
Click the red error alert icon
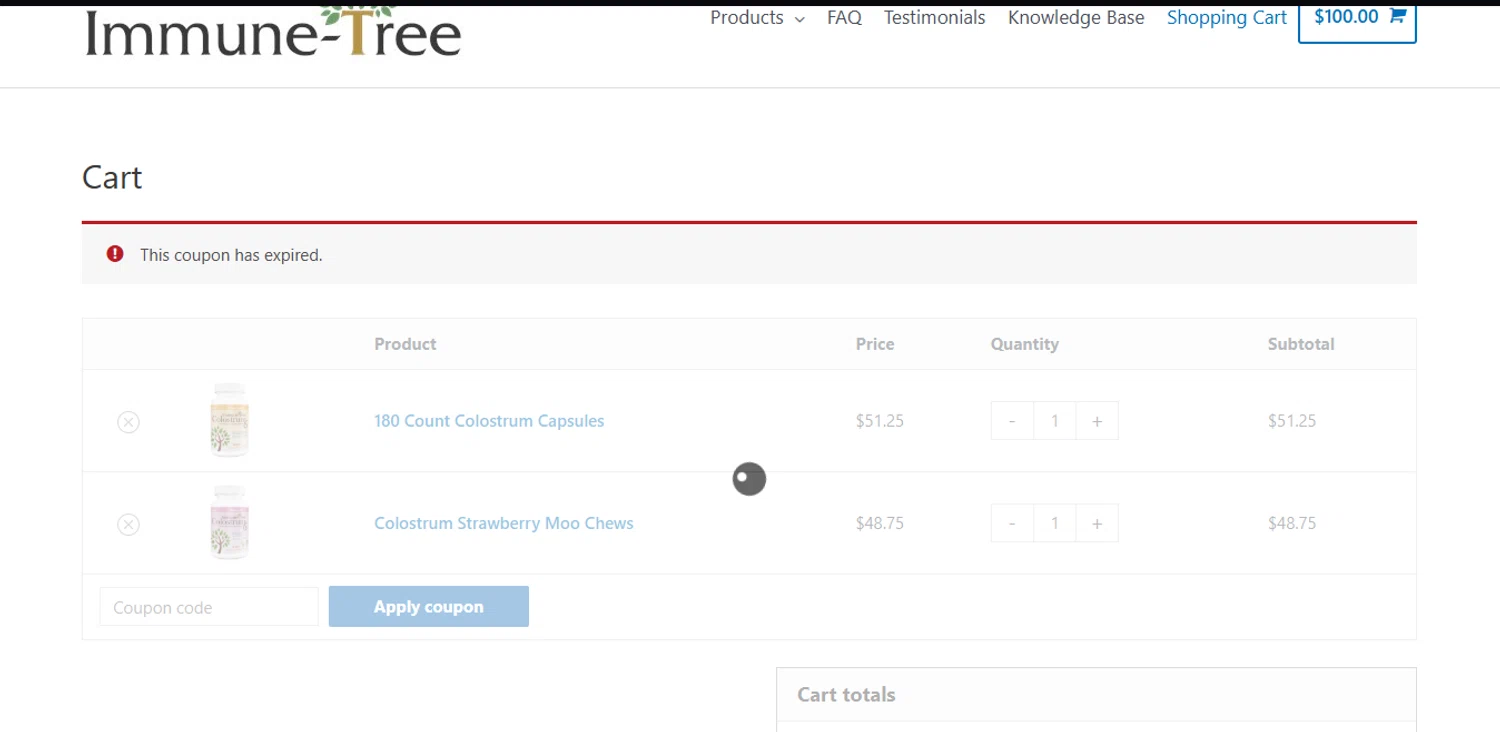coord(115,254)
